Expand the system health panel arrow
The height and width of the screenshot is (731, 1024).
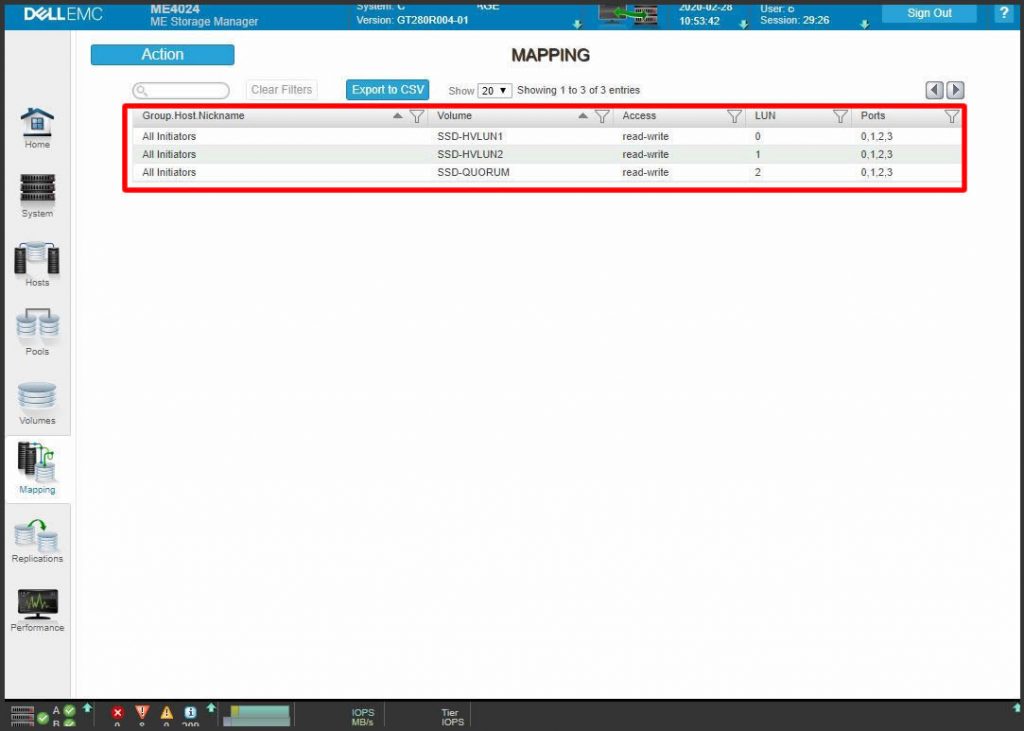coord(88,707)
